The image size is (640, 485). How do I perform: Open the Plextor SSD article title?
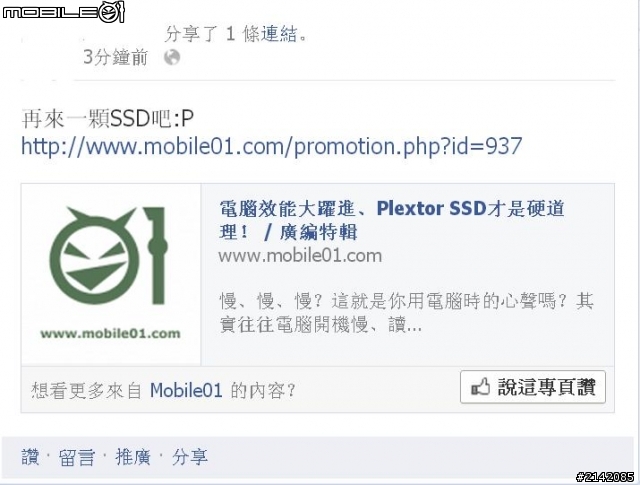tap(391, 220)
